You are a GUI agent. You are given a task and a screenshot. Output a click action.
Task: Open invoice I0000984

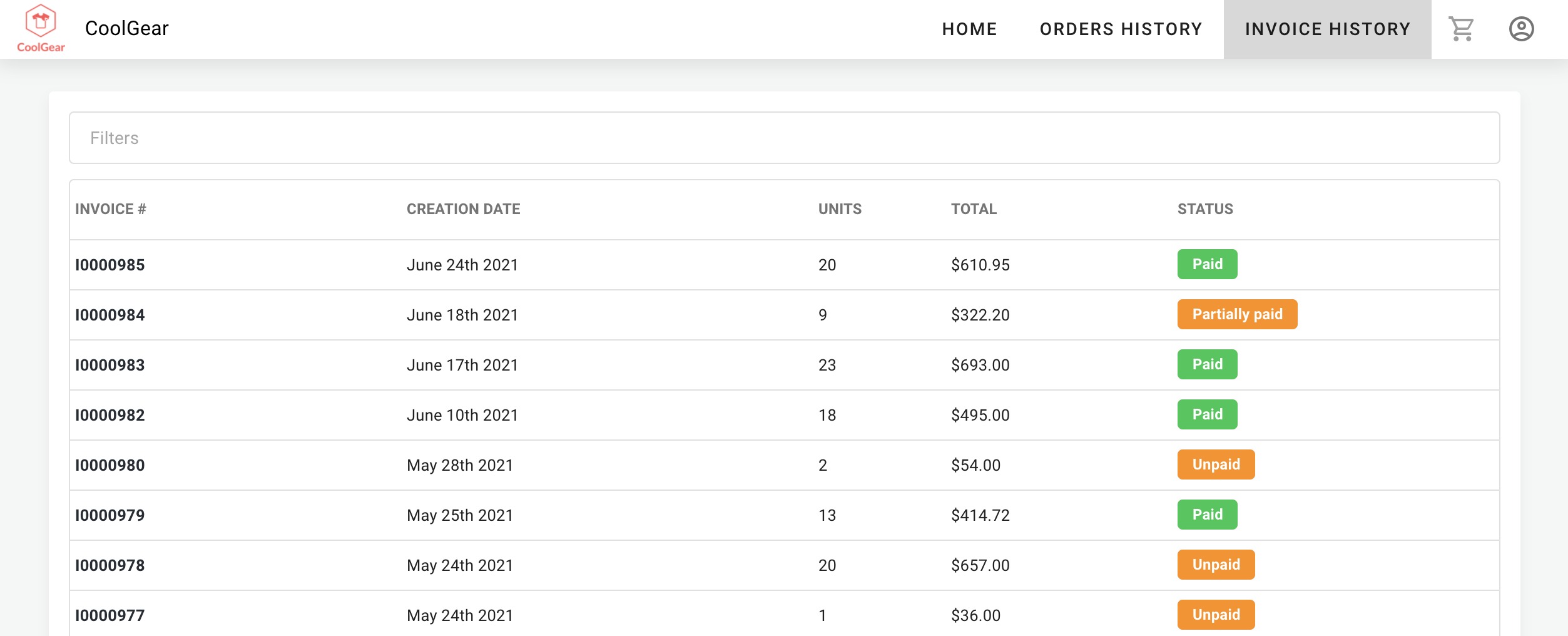(x=110, y=315)
